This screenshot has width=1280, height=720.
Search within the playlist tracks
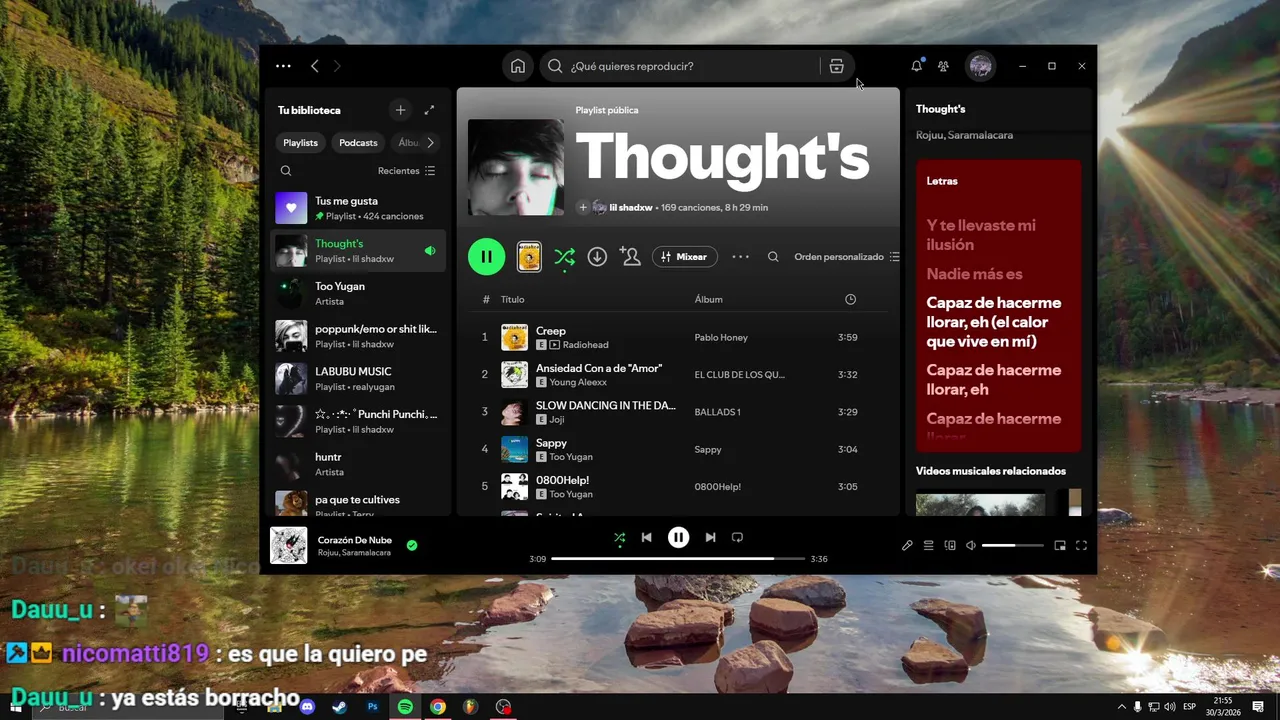[773, 257]
